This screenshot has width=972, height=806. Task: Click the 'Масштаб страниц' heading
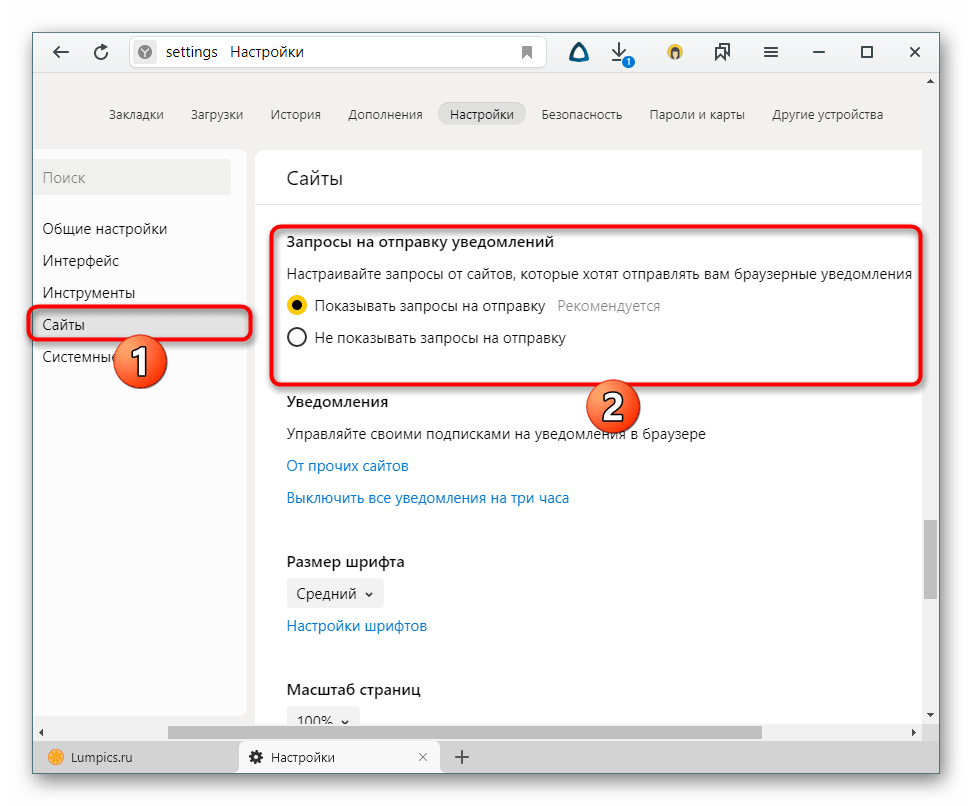pos(353,689)
